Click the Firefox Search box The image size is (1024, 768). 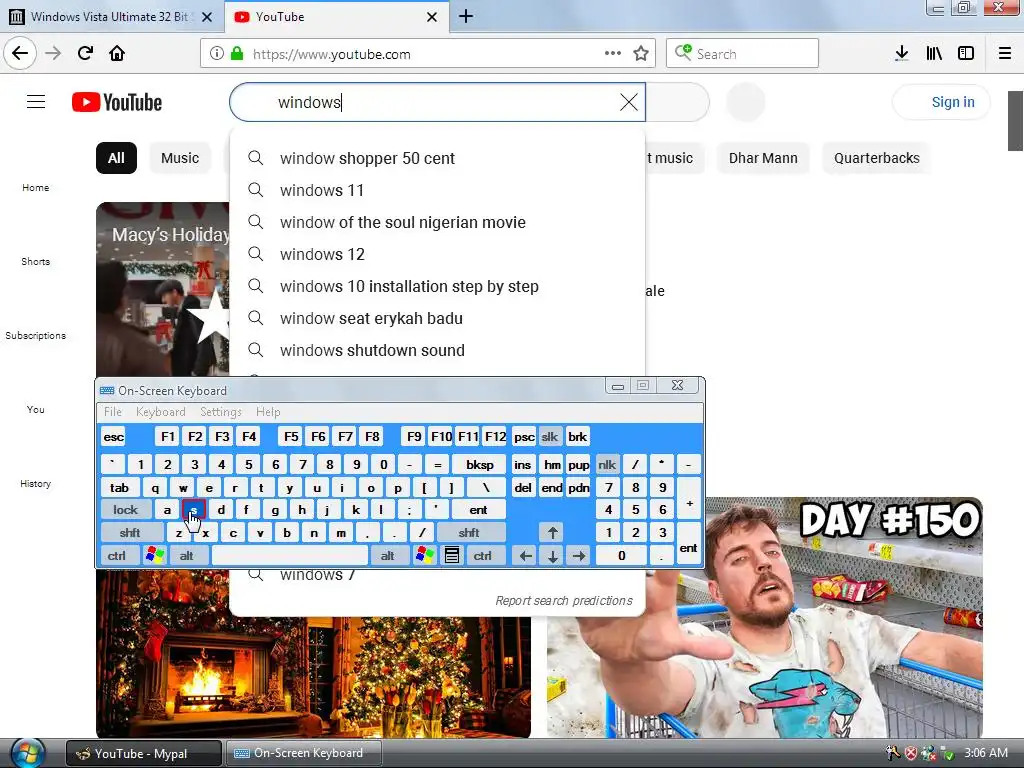pos(742,54)
